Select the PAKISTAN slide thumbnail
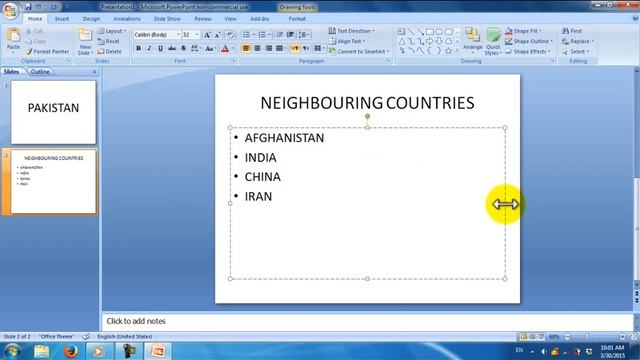 tap(53, 112)
